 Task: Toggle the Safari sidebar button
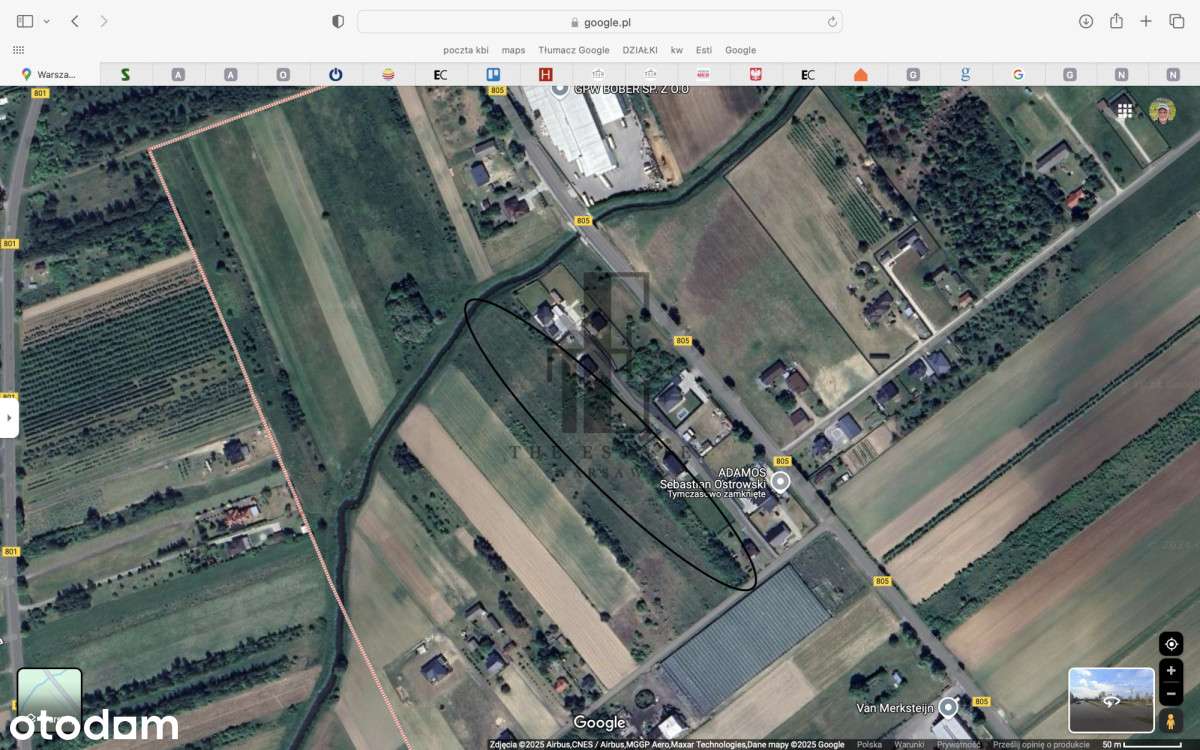point(25,21)
